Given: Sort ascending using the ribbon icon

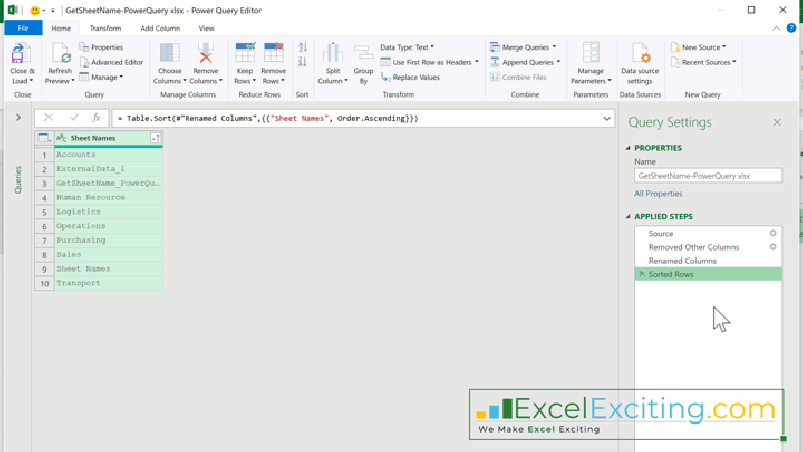Looking at the screenshot, I should (302, 47).
